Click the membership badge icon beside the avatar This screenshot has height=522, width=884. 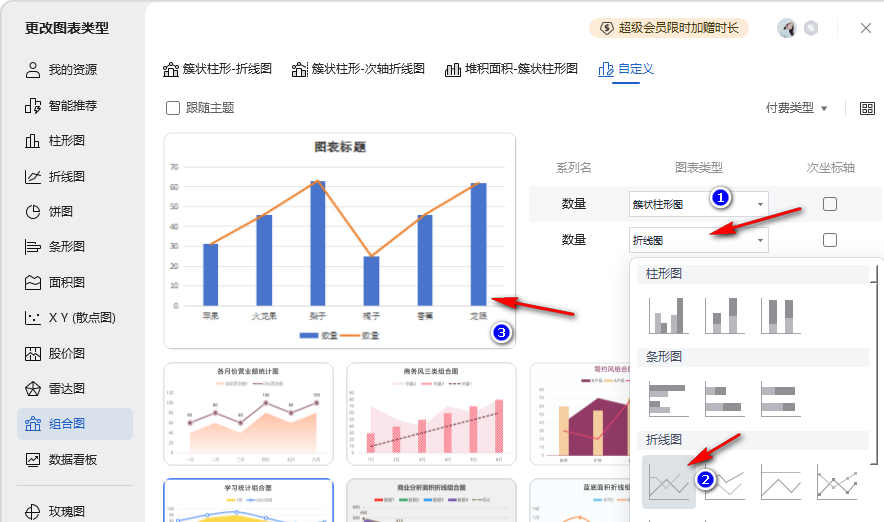[x=811, y=28]
